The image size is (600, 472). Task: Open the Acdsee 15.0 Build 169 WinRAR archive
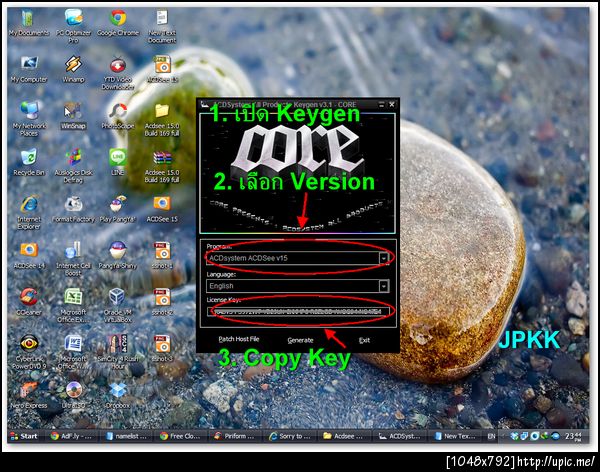162,167
